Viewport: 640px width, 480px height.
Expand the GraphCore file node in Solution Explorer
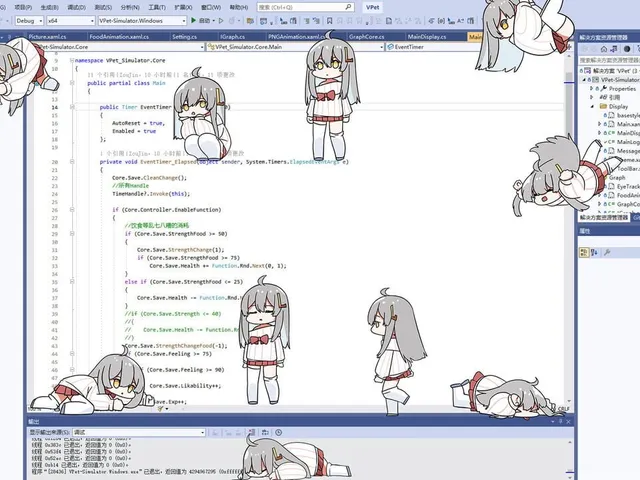[x=599, y=204]
